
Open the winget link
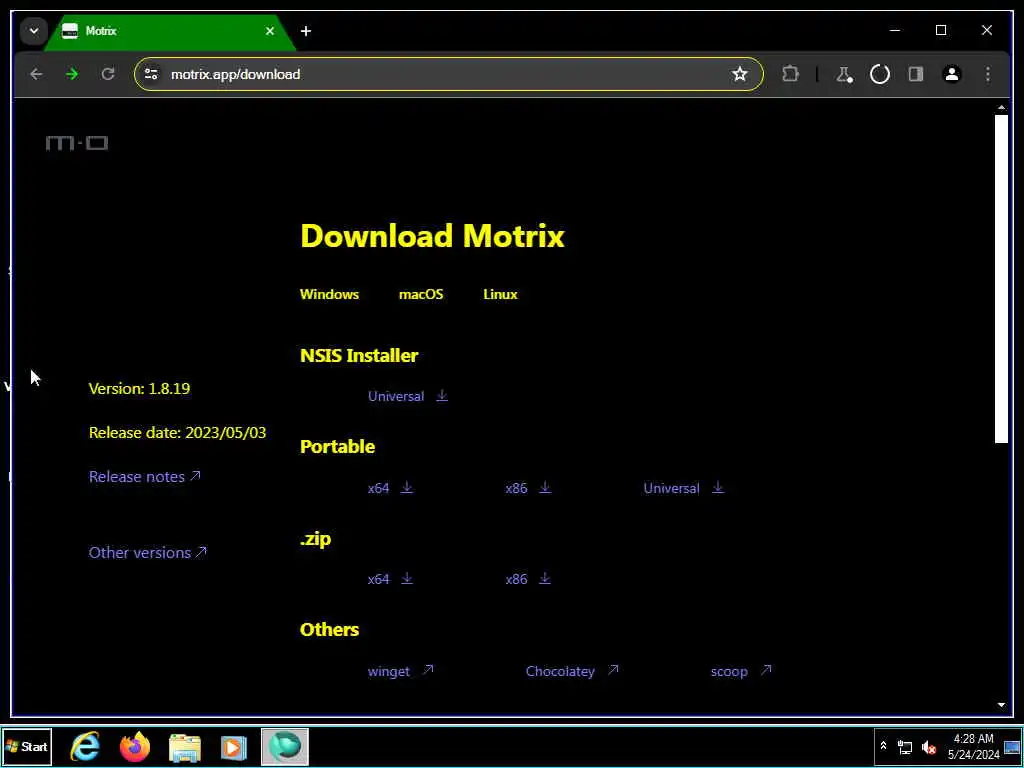pyautogui.click(x=389, y=671)
